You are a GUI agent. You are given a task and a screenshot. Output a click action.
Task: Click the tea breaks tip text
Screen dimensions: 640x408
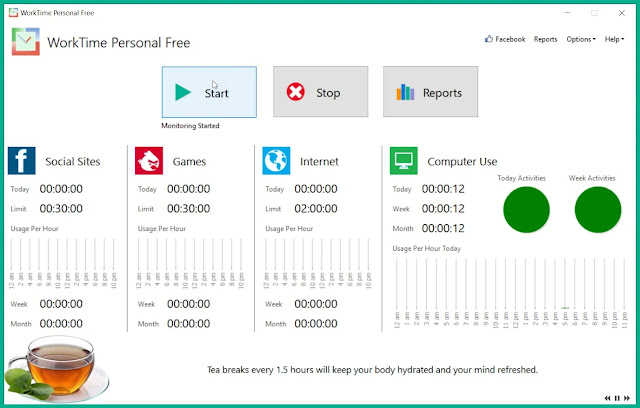[x=372, y=370]
